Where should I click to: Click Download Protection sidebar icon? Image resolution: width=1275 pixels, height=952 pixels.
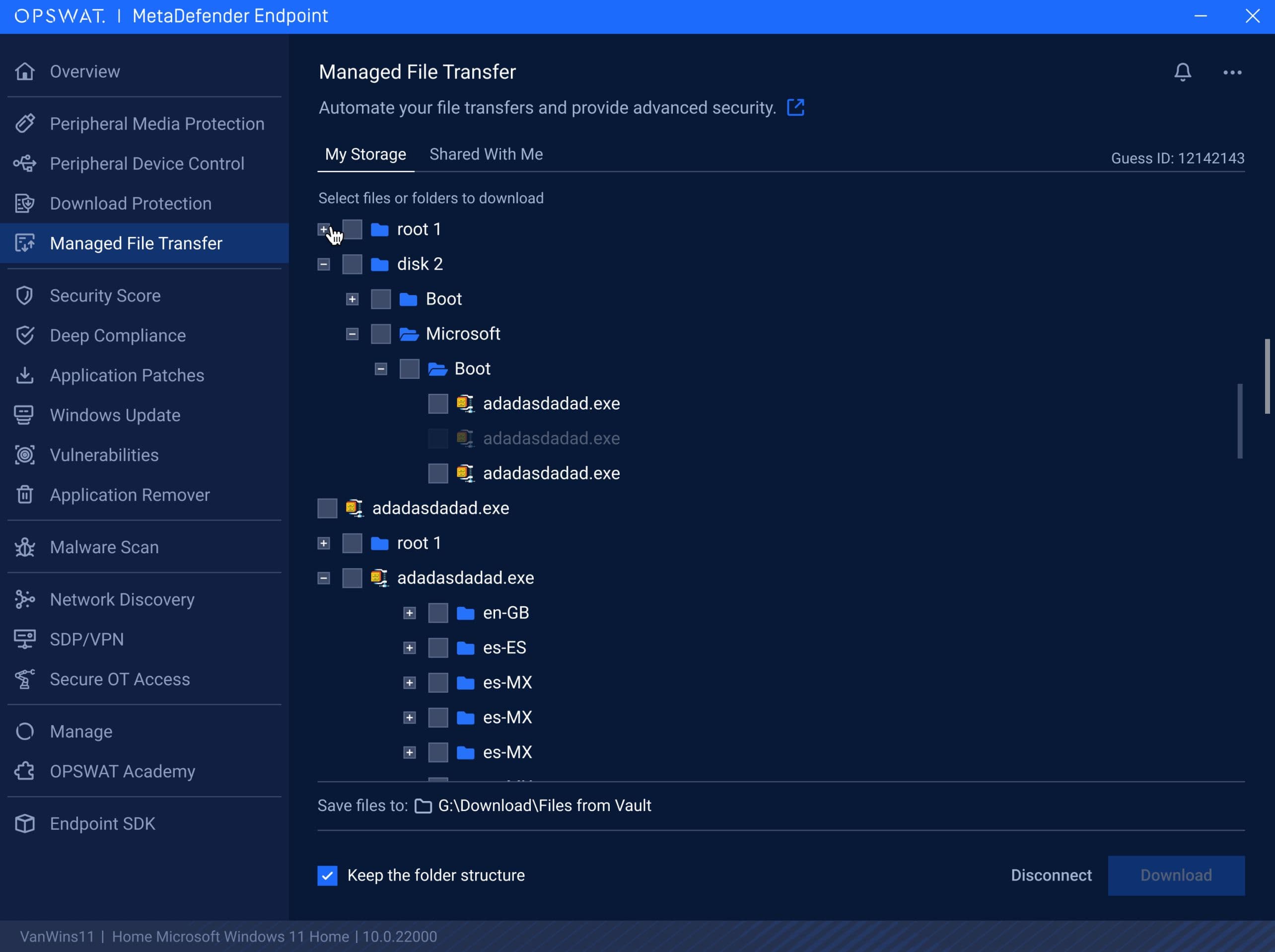pos(25,204)
